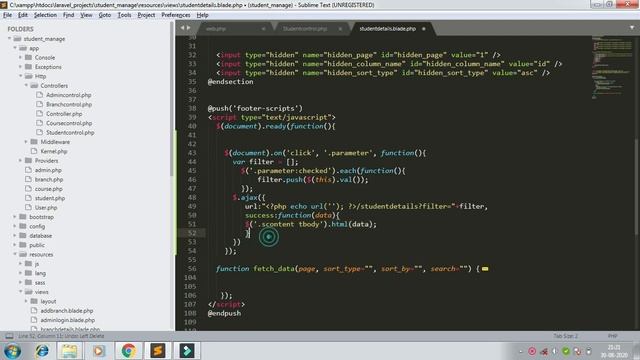The height and width of the screenshot is (360, 640).
Task: Open the Goto menu
Action: [104, 15]
